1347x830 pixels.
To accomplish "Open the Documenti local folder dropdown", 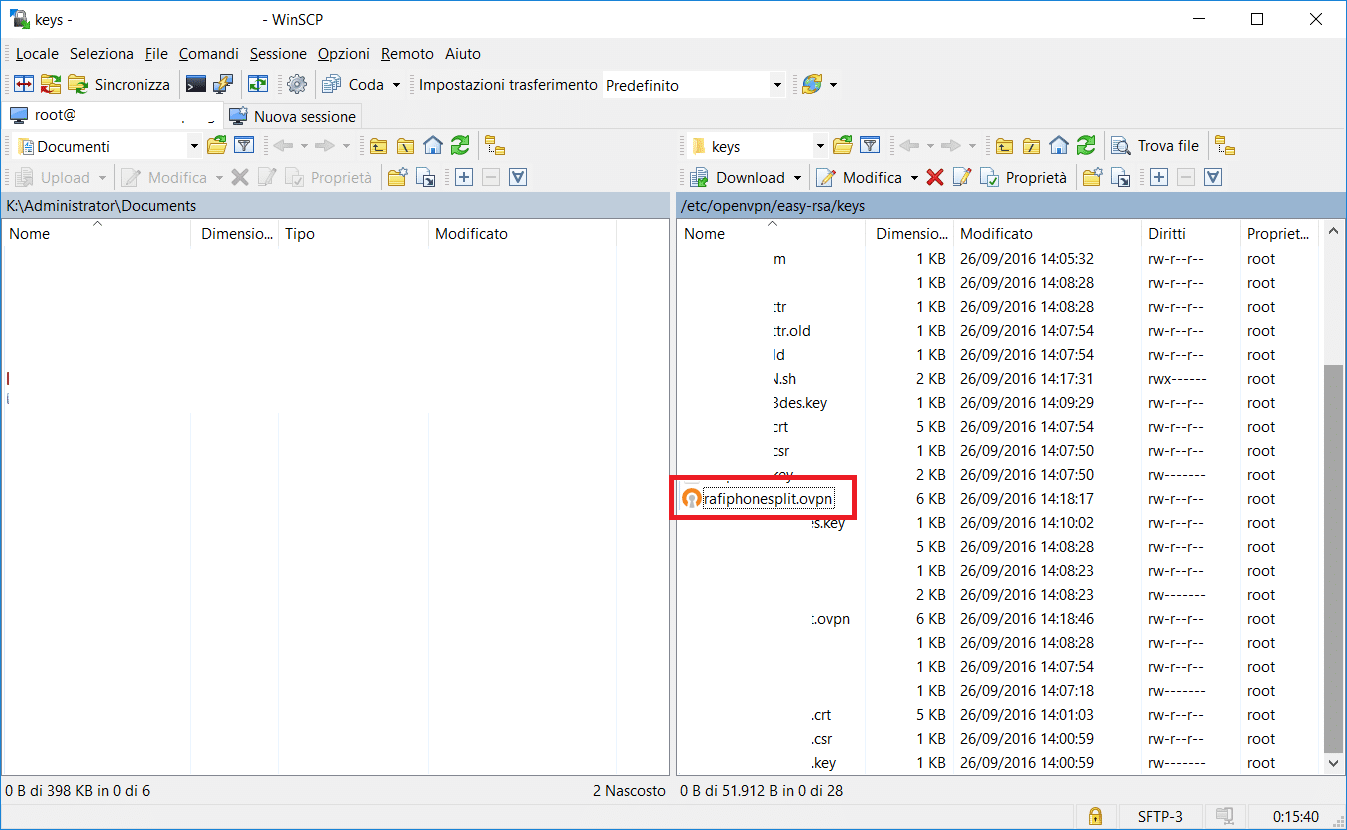I will coord(194,147).
